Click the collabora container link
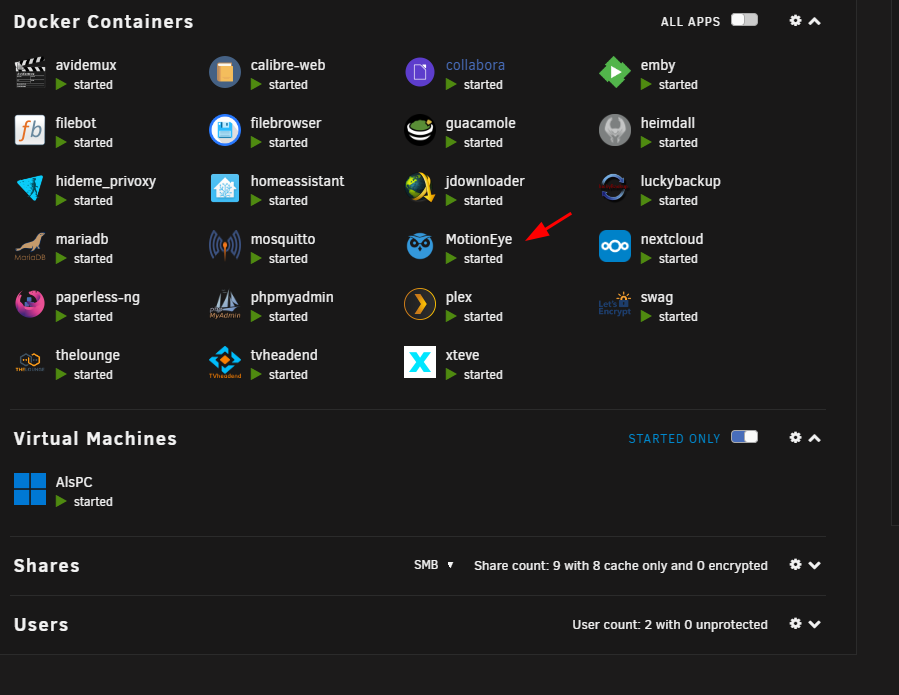Image resolution: width=899 pixels, height=695 pixels. (475, 65)
